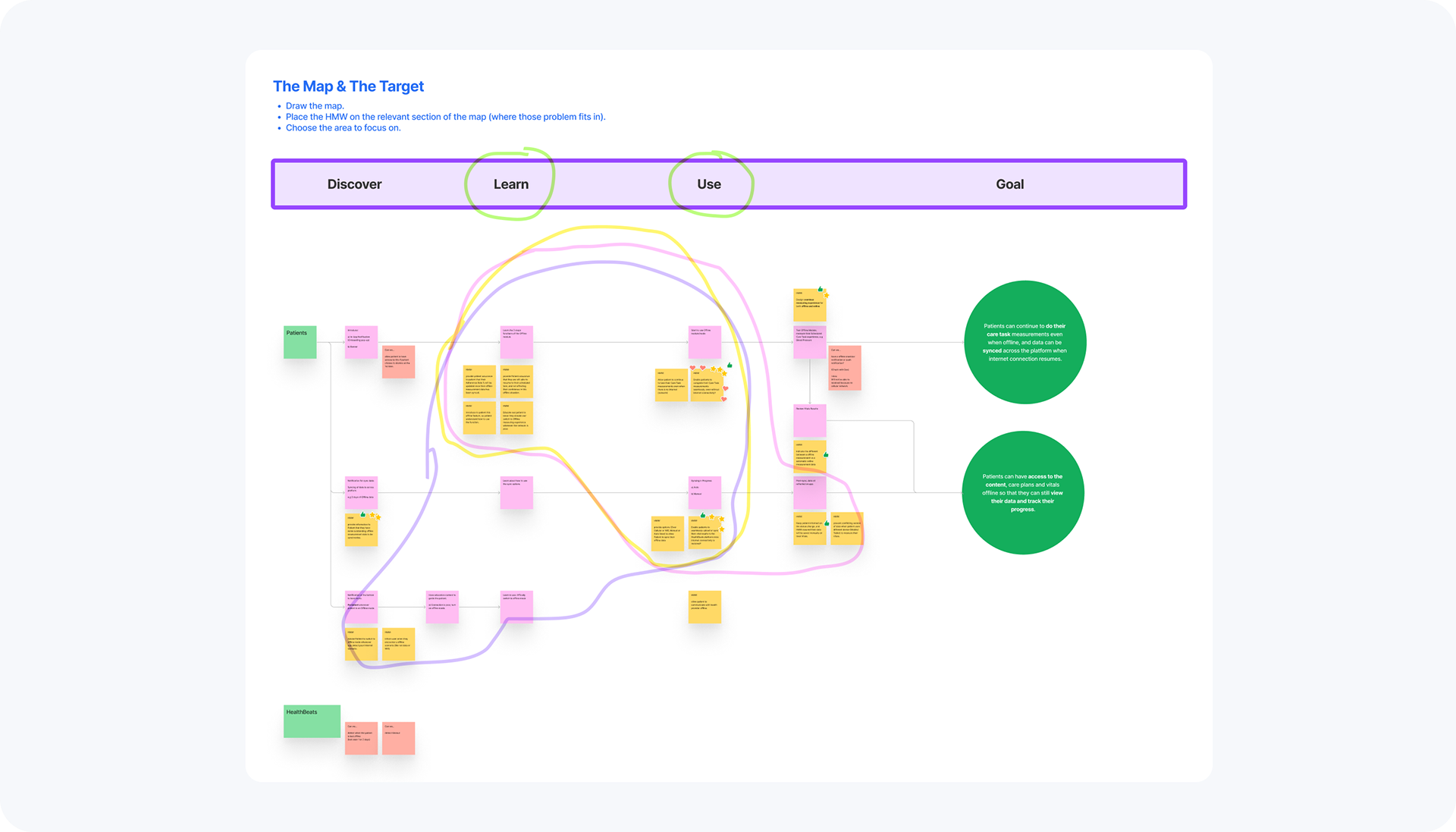This screenshot has height=832, width=1456.
Task: Click pink 'Syncing in Progress' sticky note
Action: (704, 492)
